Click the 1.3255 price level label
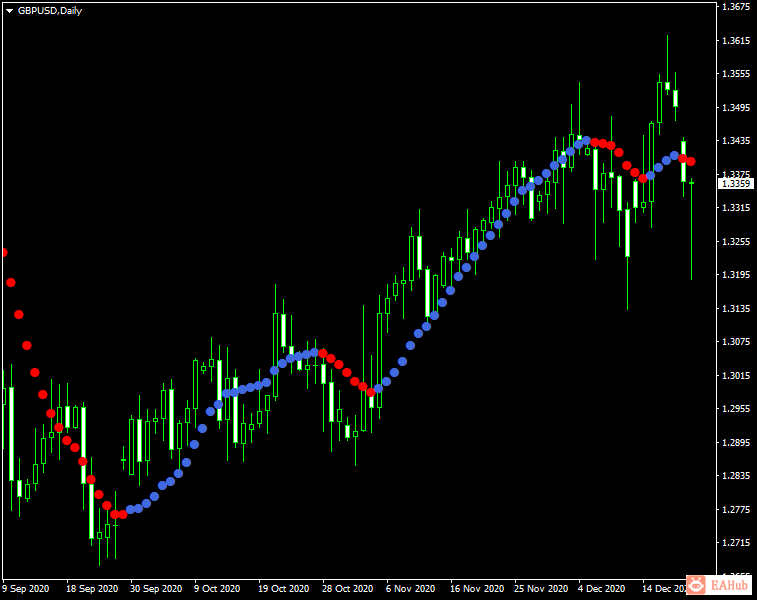 click(736, 241)
